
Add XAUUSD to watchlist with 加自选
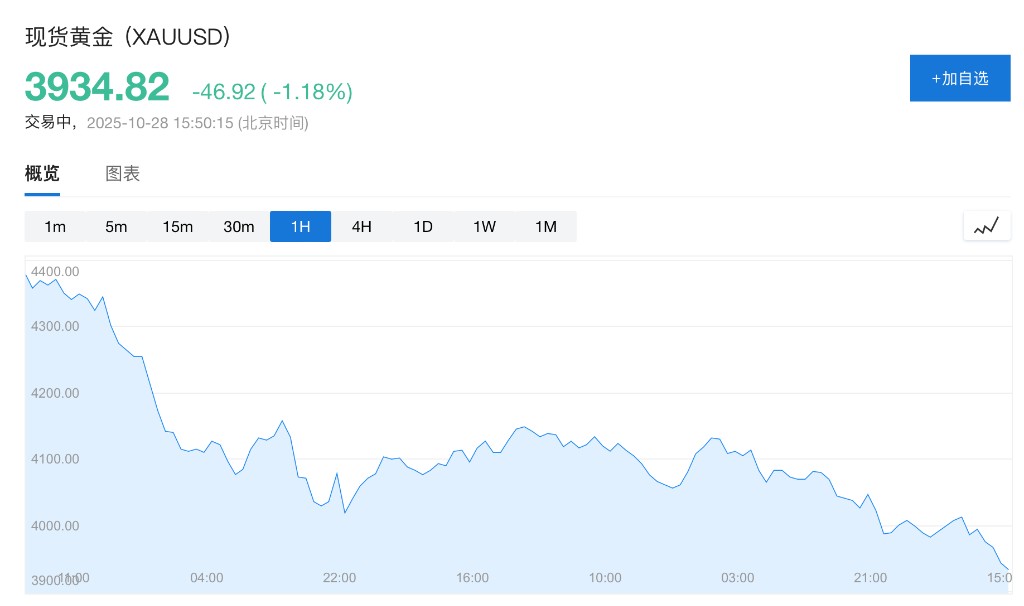[x=960, y=78]
